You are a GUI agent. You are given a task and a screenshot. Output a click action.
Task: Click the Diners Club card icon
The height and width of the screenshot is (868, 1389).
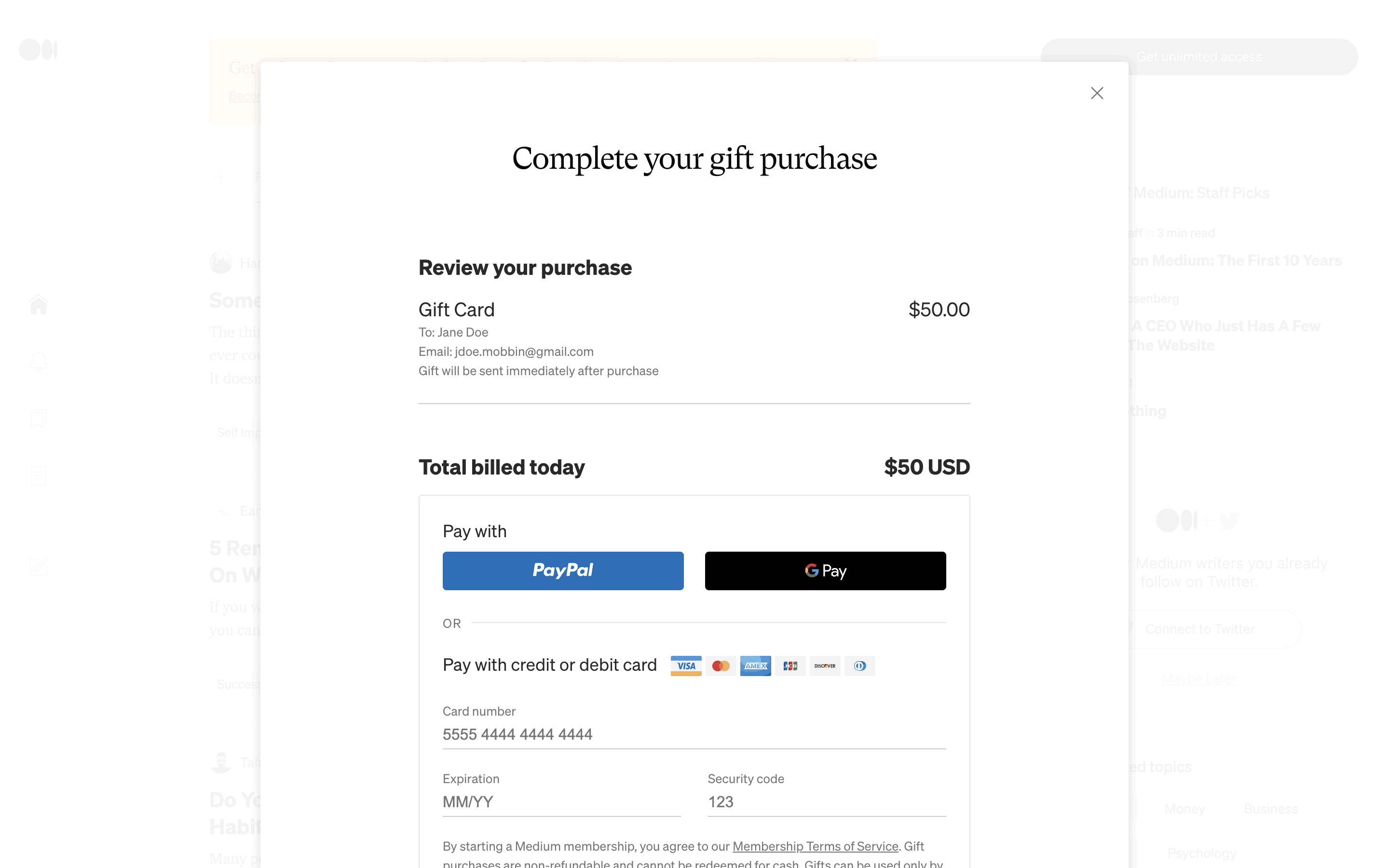(859, 666)
